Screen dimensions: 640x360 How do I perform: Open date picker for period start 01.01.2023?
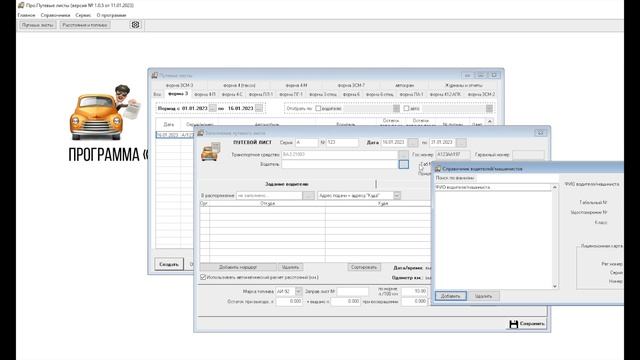coord(213,109)
